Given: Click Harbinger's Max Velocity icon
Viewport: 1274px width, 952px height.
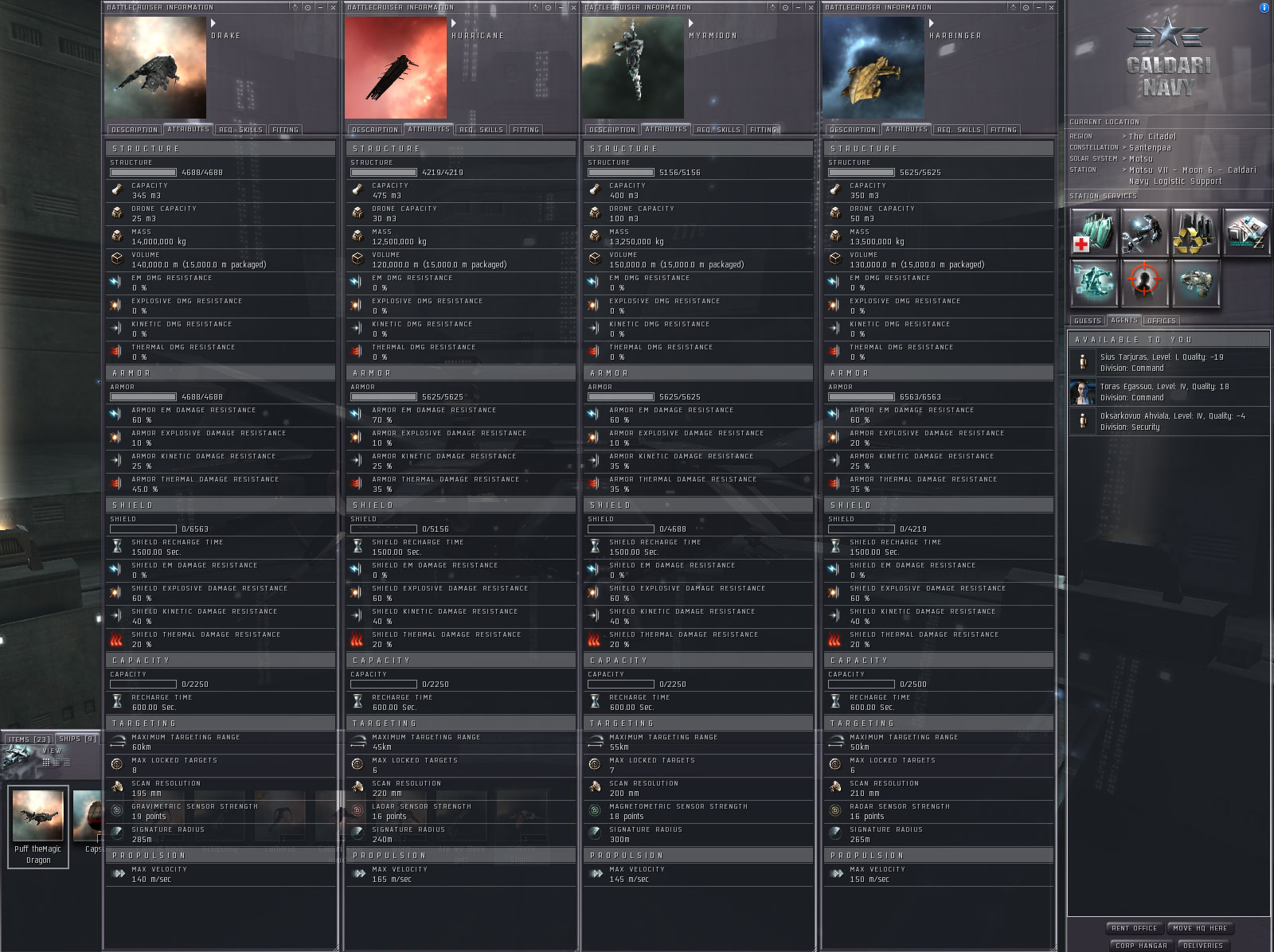Looking at the screenshot, I should click(x=835, y=874).
